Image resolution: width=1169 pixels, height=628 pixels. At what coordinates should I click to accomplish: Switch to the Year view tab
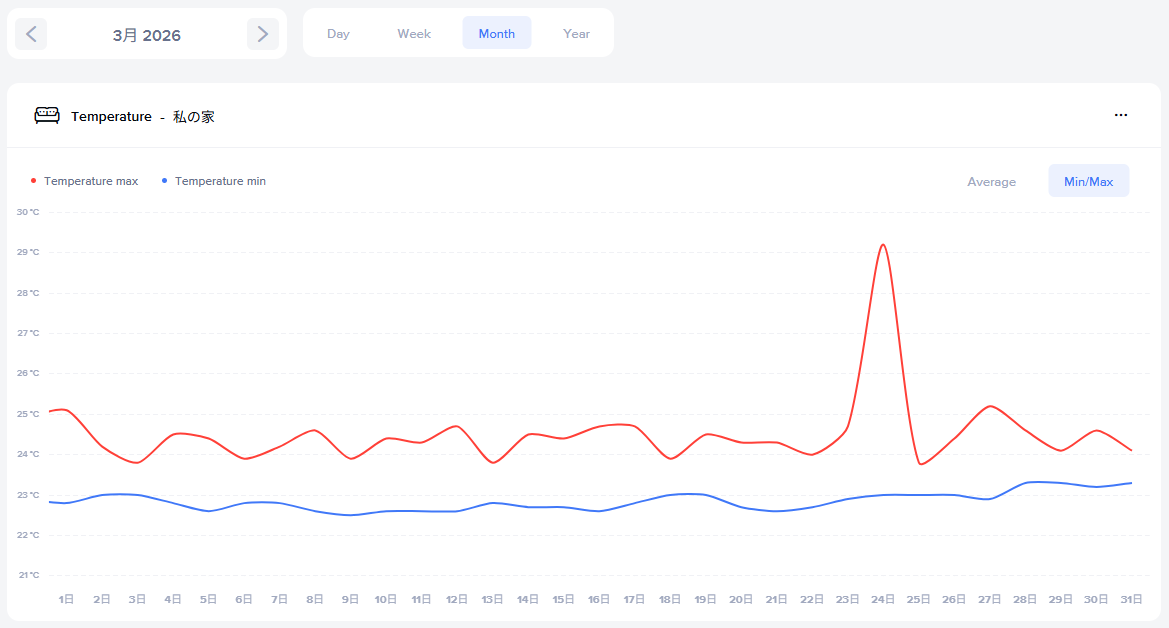(x=576, y=34)
